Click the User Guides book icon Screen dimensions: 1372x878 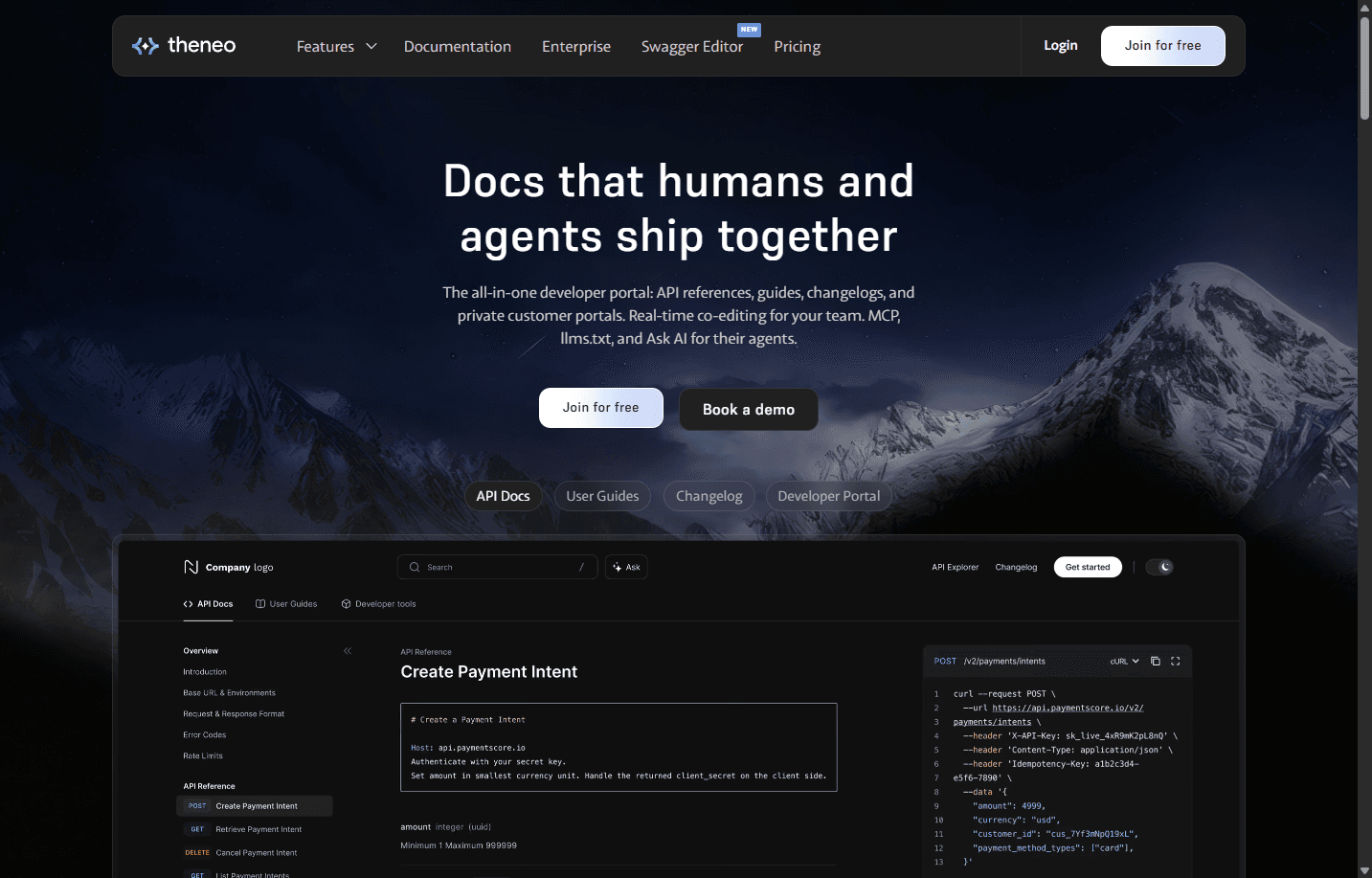point(260,604)
